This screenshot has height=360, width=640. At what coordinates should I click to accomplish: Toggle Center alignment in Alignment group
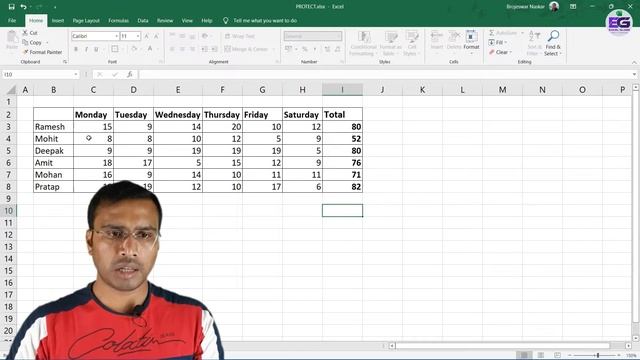coord(182,49)
